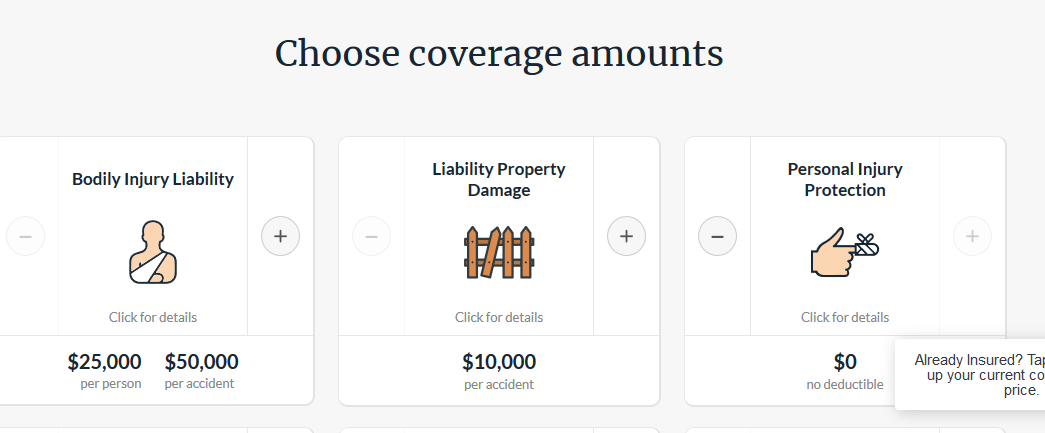Click the $25,000 per person amount

click(105, 362)
